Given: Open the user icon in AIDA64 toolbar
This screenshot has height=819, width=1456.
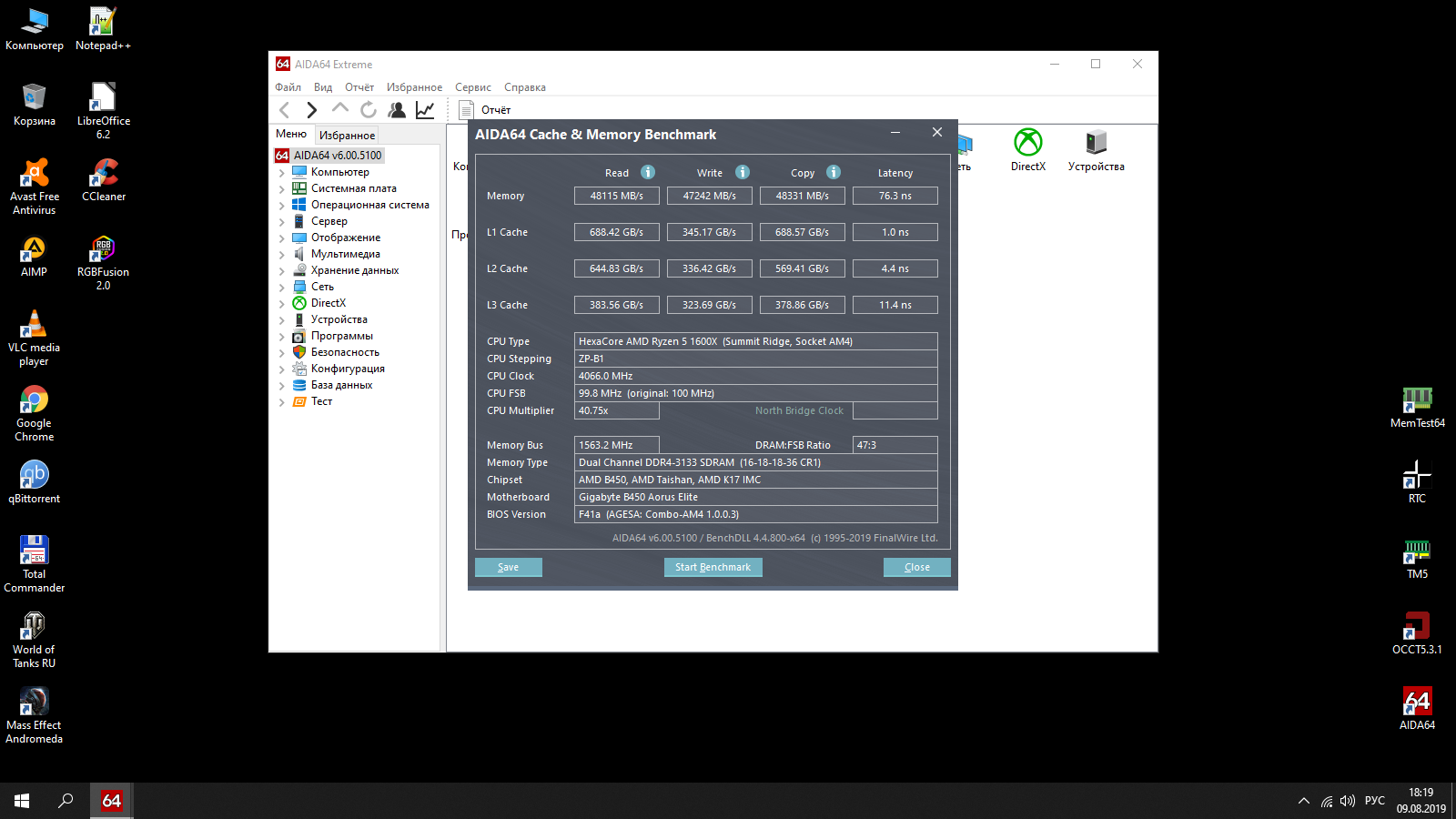Looking at the screenshot, I should coord(397,110).
